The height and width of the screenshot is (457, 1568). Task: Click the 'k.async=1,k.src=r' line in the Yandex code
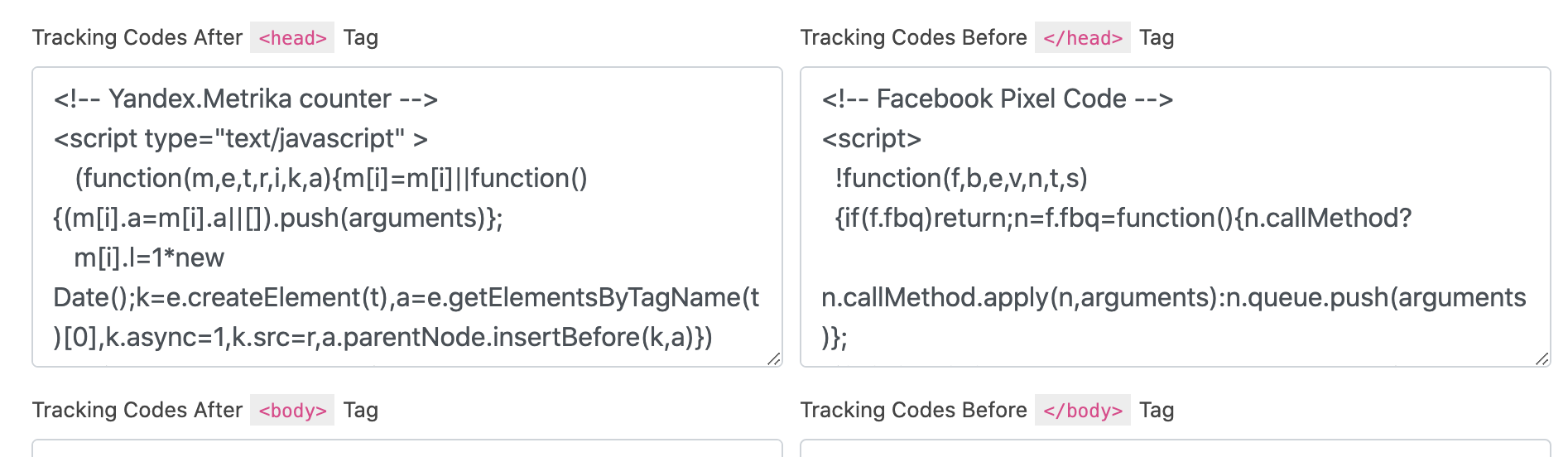(383, 337)
